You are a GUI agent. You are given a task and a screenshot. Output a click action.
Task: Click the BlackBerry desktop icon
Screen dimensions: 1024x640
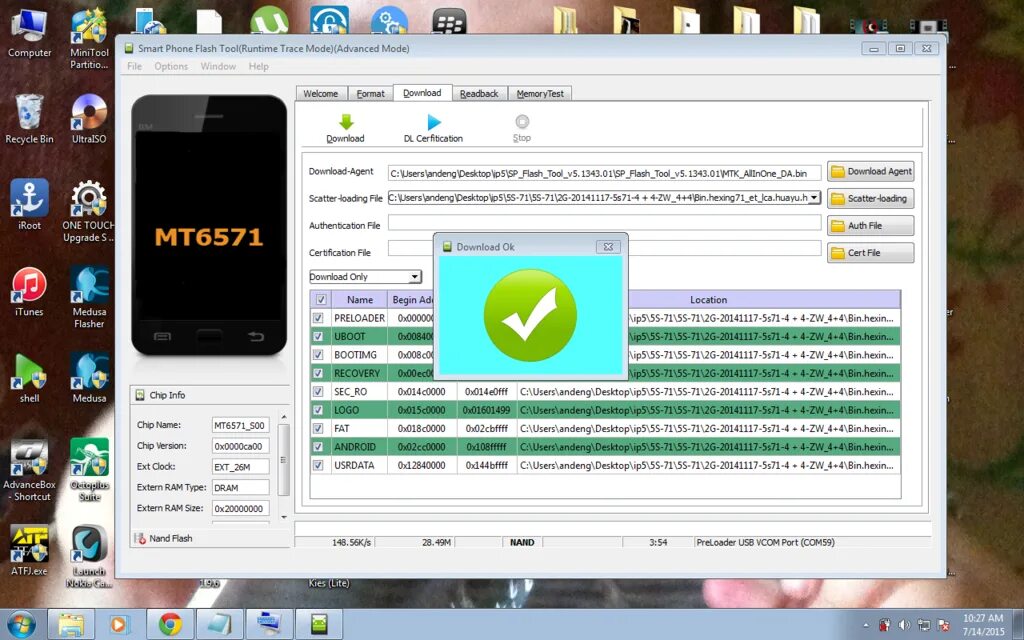coord(449,20)
